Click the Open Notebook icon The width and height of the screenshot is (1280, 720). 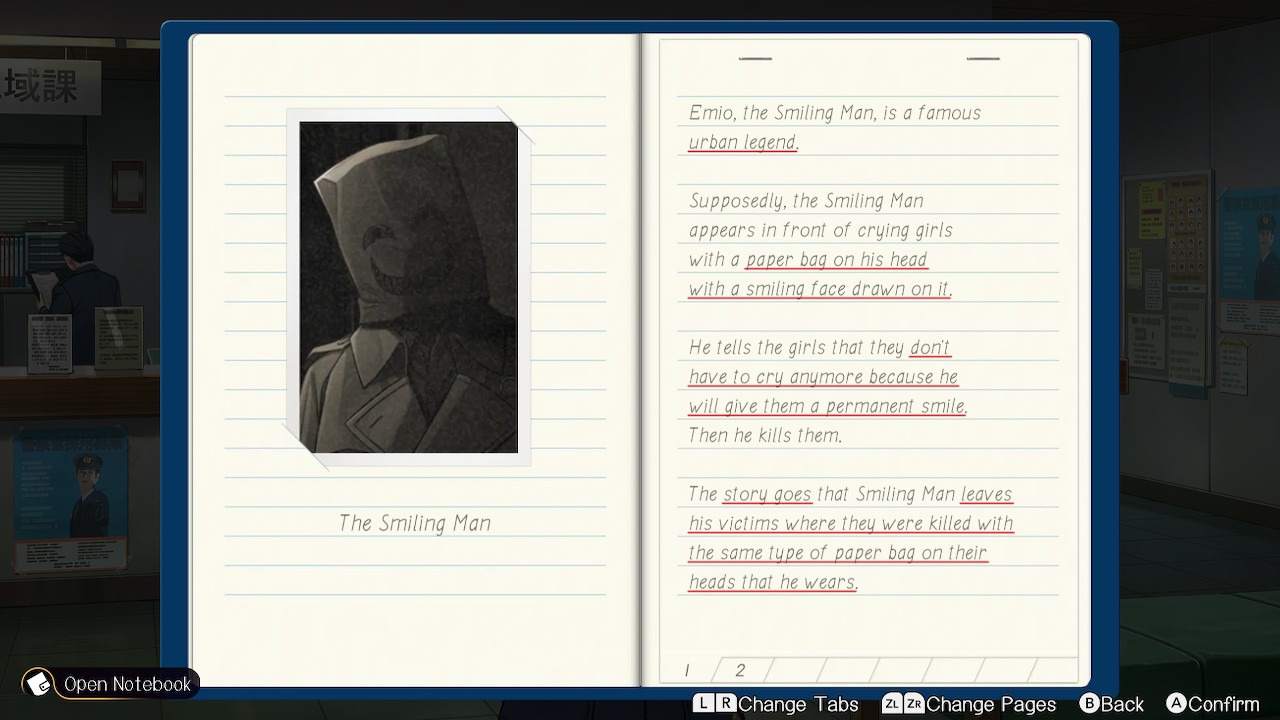point(39,684)
